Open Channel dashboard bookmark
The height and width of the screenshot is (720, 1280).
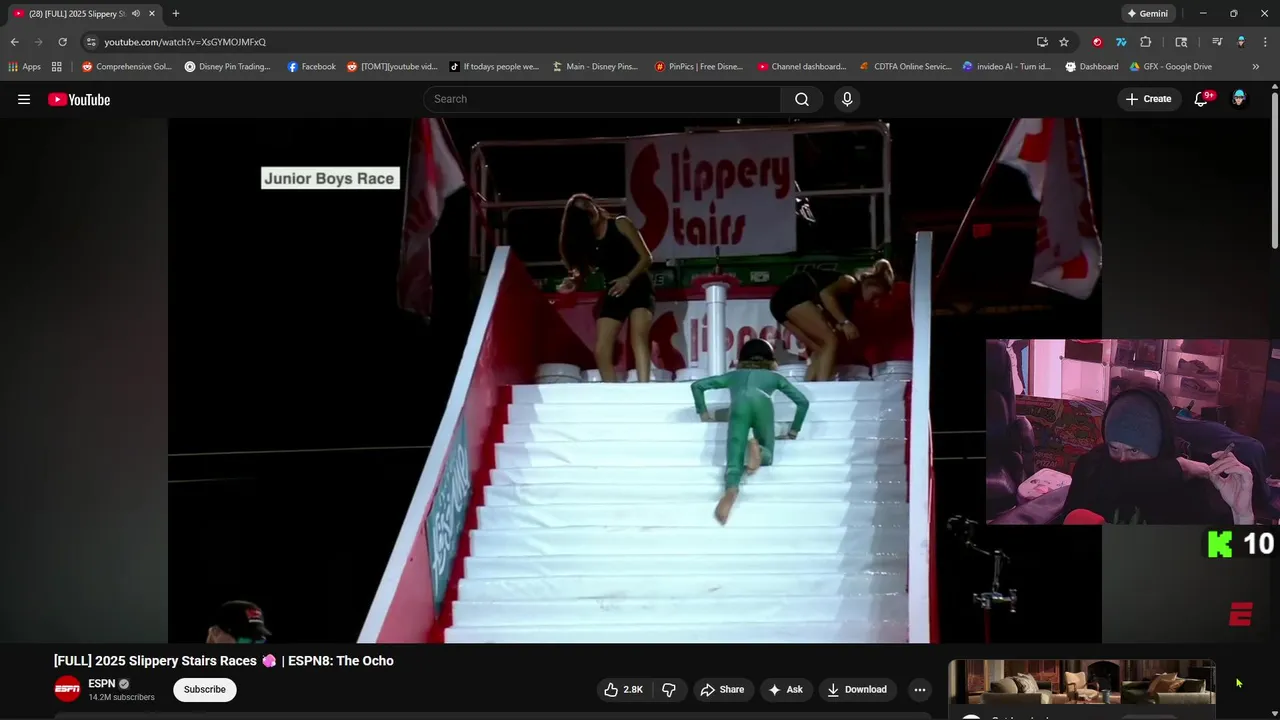[802, 67]
